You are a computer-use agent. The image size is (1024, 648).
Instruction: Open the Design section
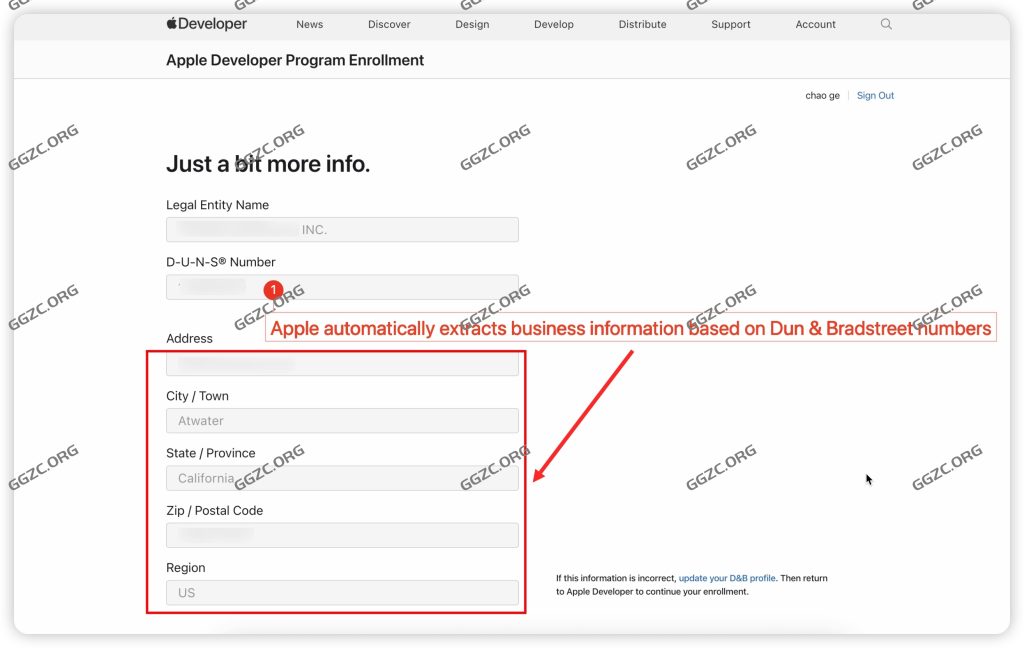[472, 24]
